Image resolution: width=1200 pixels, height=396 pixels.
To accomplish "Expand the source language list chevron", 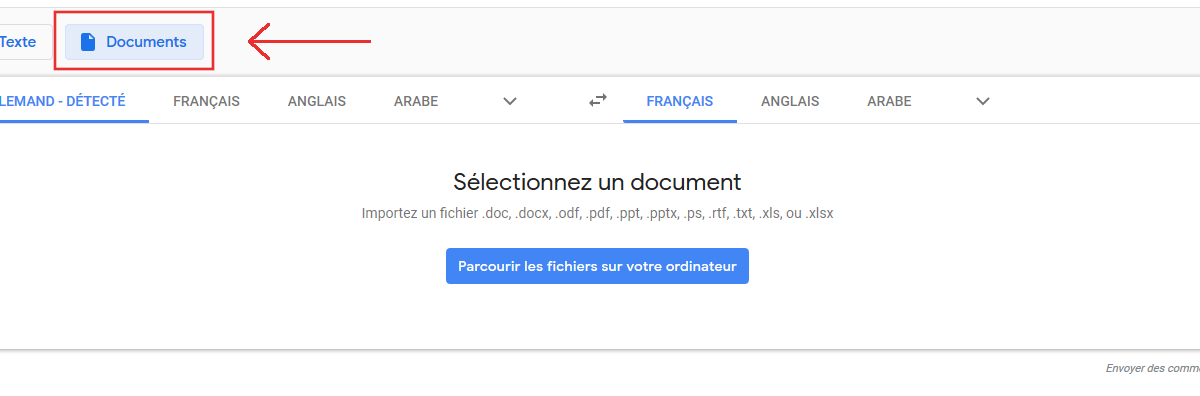I will click(x=510, y=101).
